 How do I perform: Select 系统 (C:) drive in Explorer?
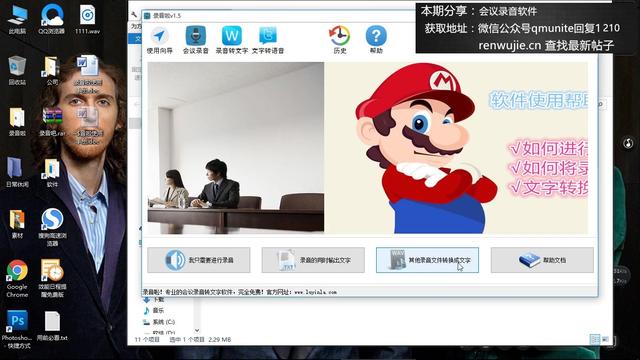[159, 322]
